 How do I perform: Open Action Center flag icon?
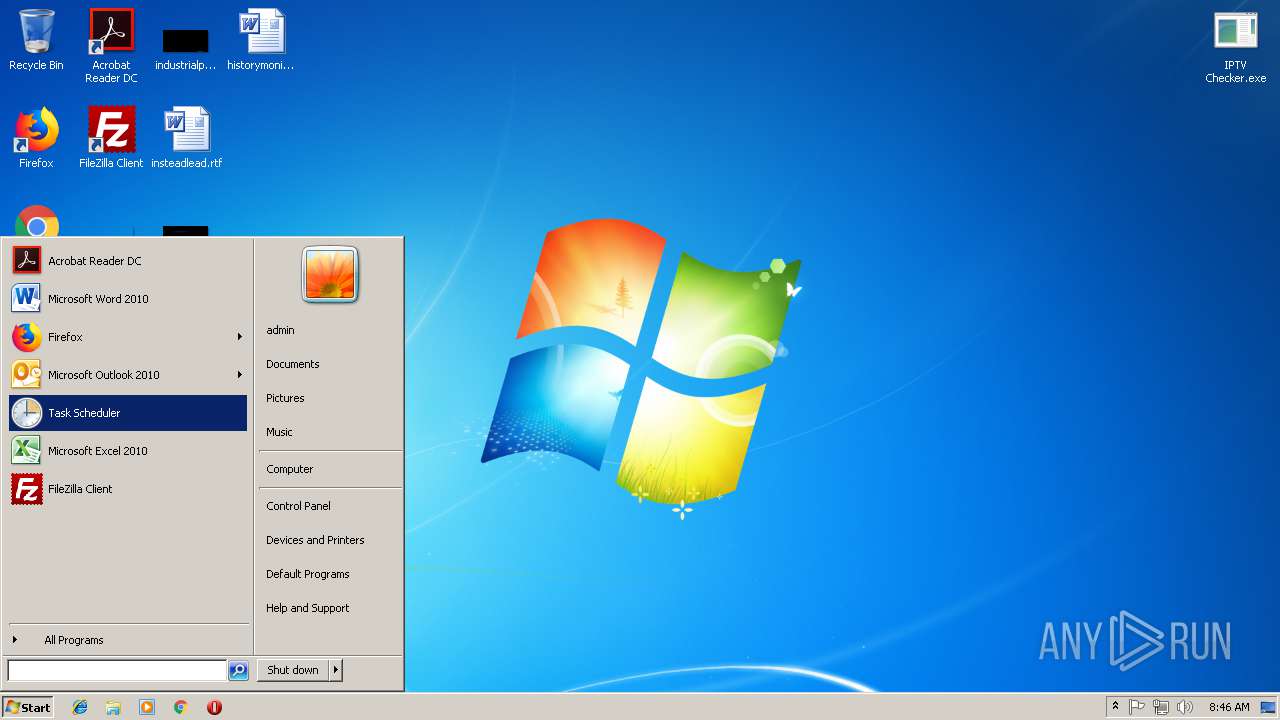point(1137,707)
